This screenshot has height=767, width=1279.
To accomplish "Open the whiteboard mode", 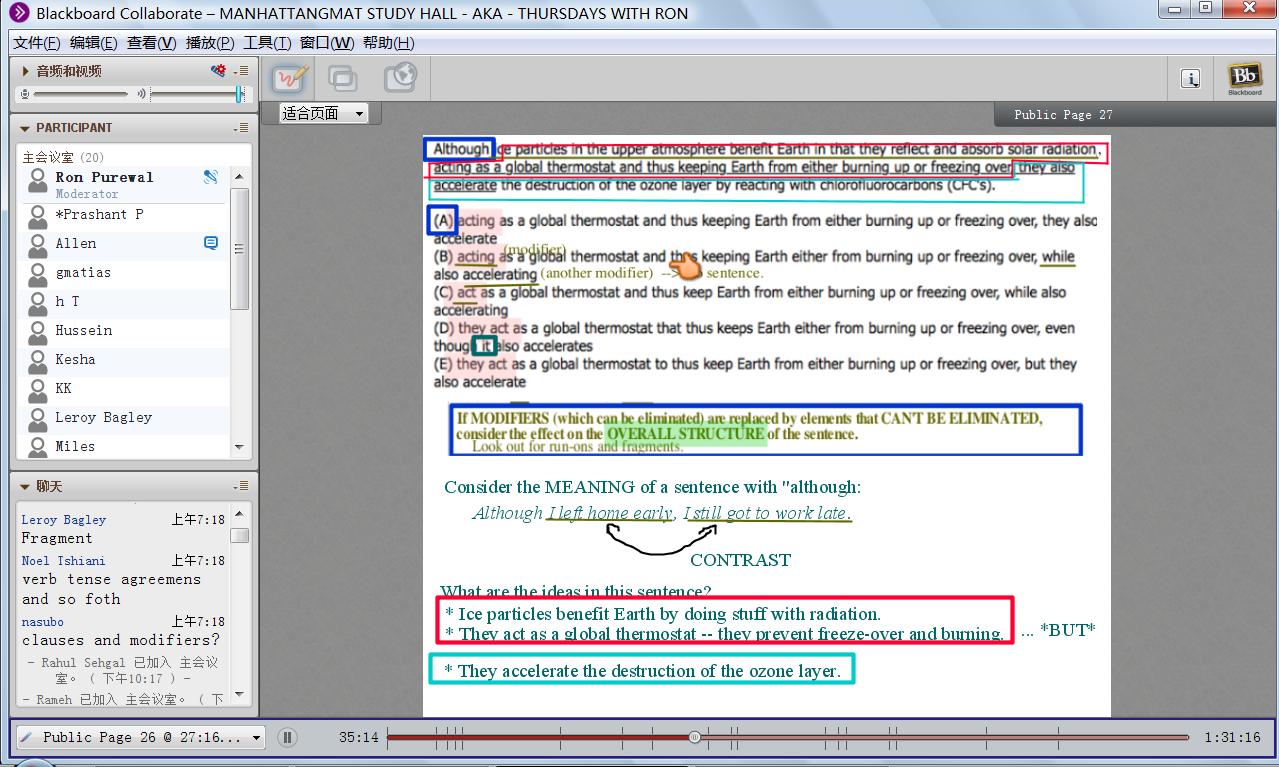I will pos(290,78).
